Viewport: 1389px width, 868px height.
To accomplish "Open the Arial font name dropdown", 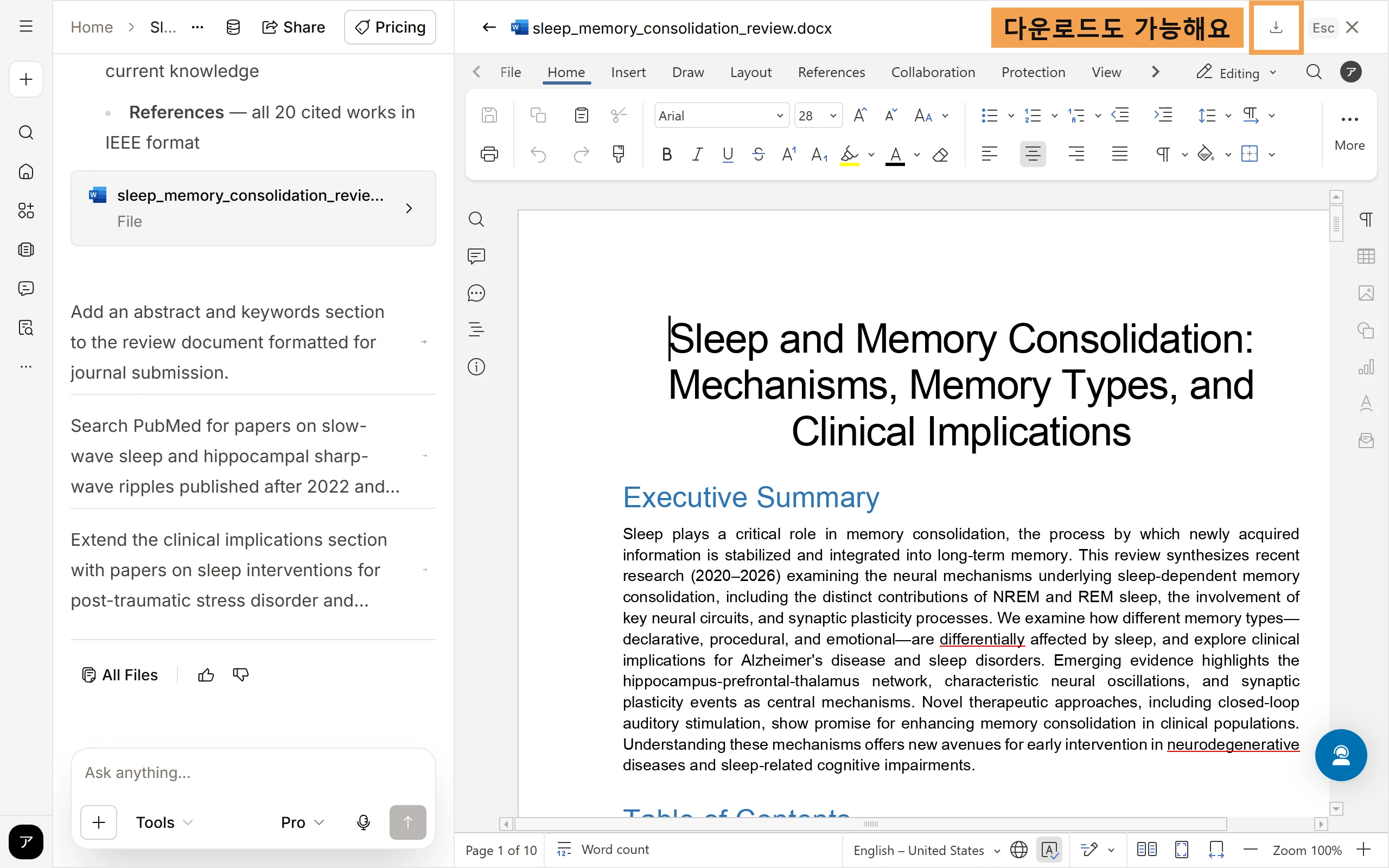I will pos(721,116).
